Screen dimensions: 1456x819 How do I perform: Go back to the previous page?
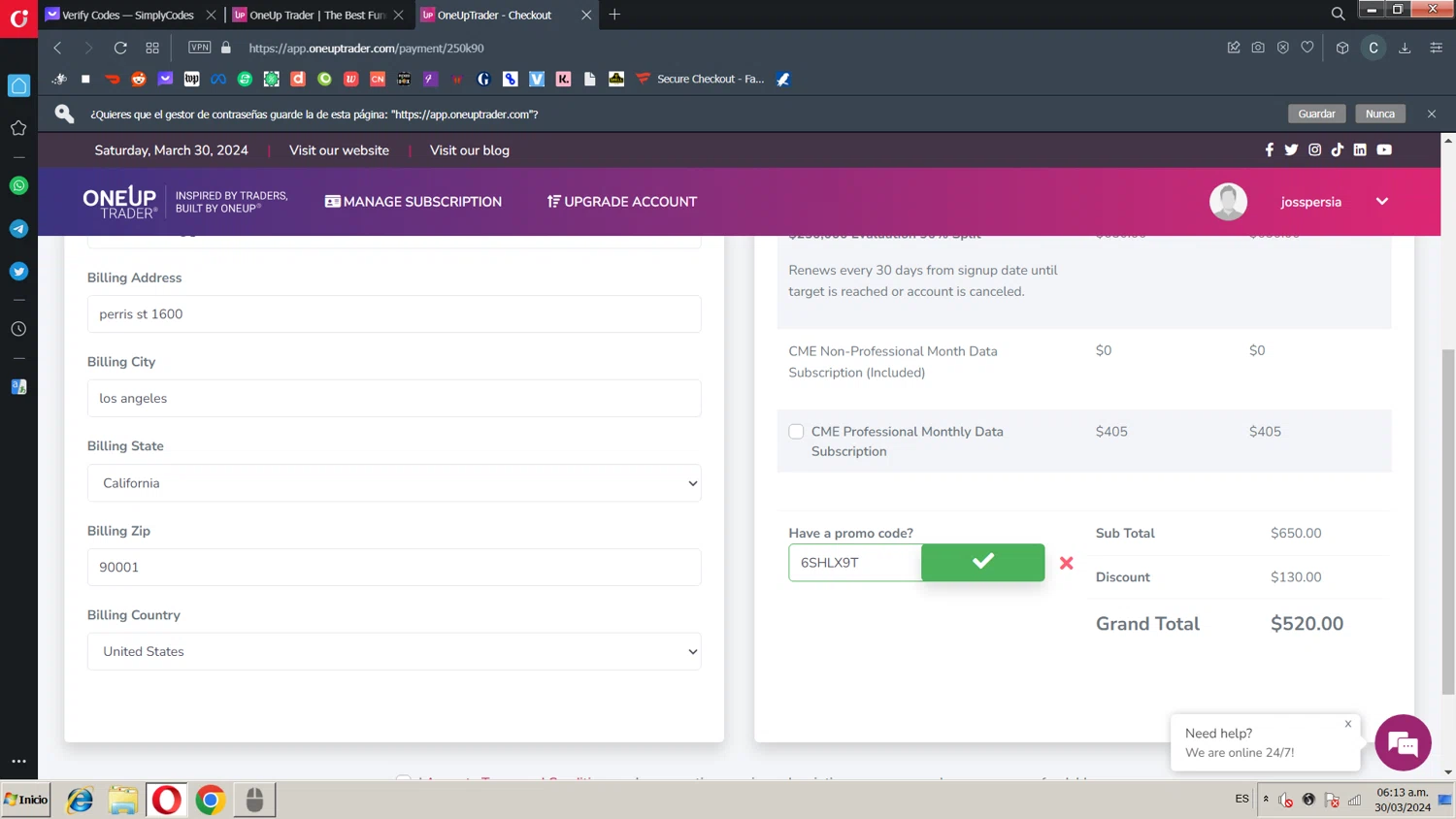click(57, 48)
